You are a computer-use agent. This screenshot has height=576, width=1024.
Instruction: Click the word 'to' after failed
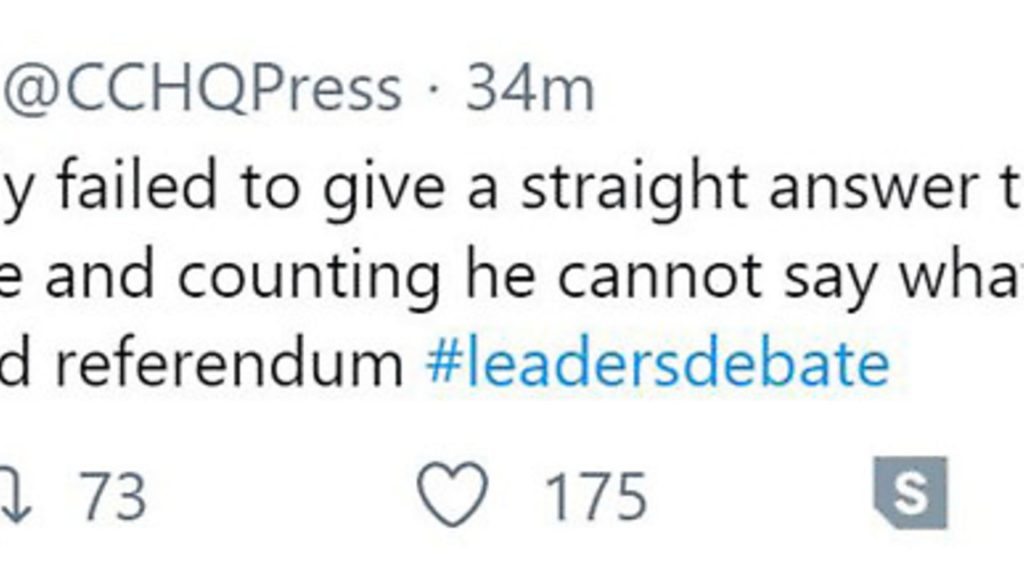click(270, 188)
